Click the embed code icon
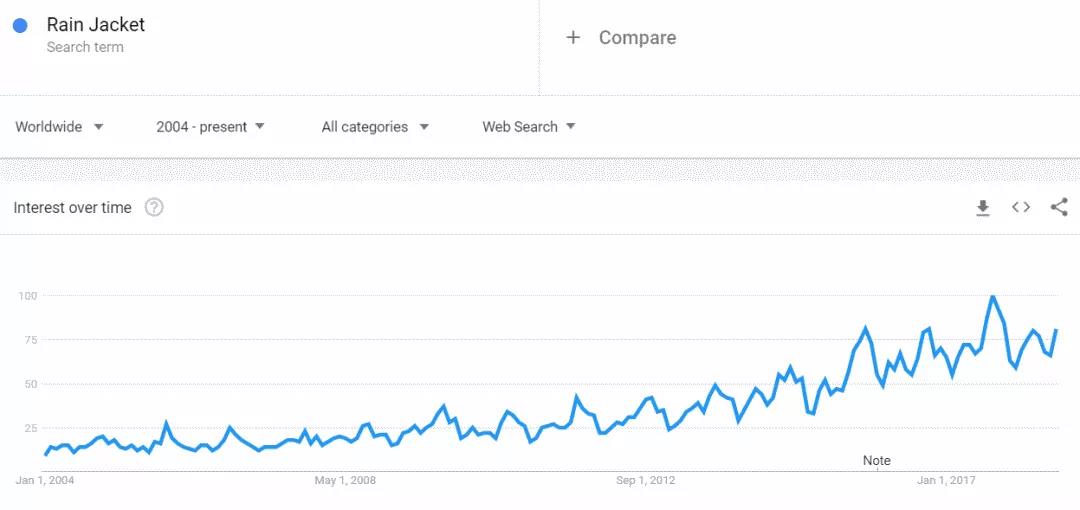This screenshot has height=510, width=1080. (x=1021, y=208)
